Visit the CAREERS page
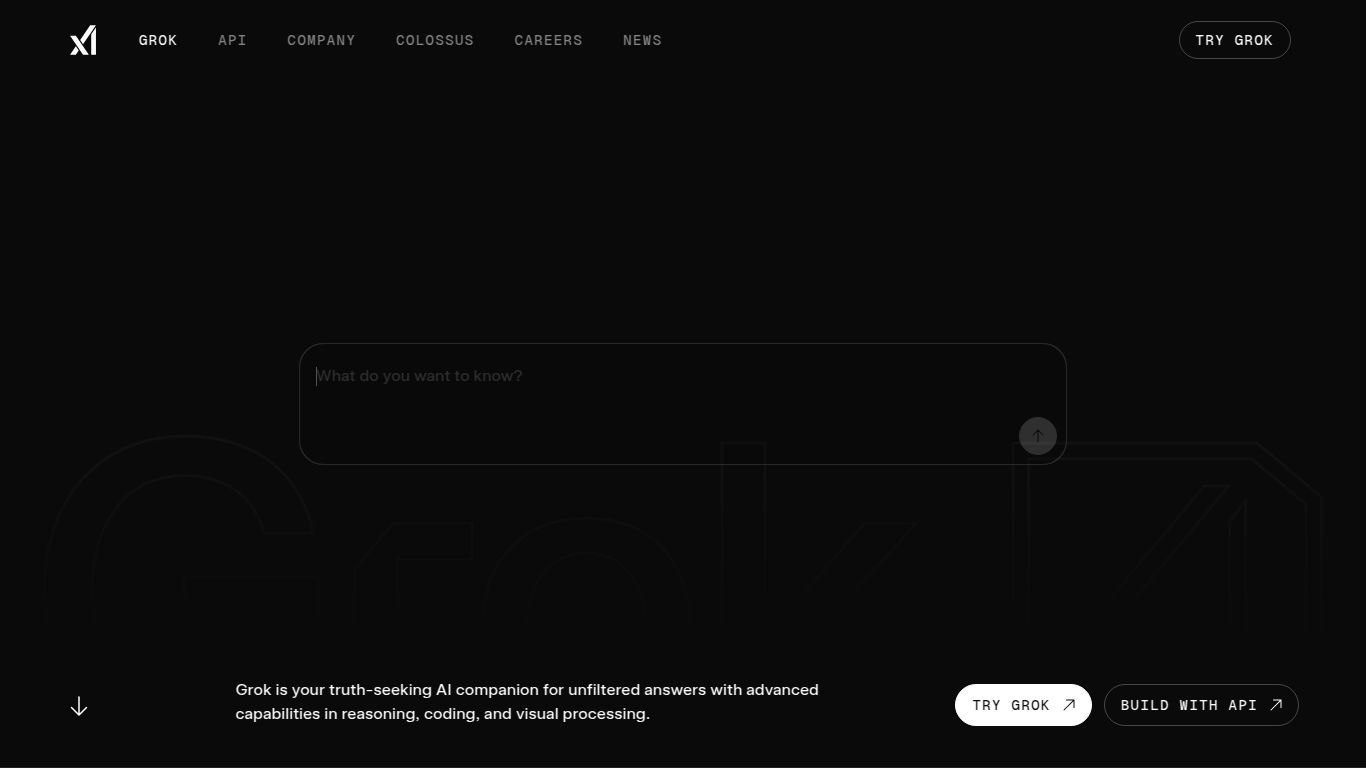This screenshot has height=768, width=1366. [548, 40]
